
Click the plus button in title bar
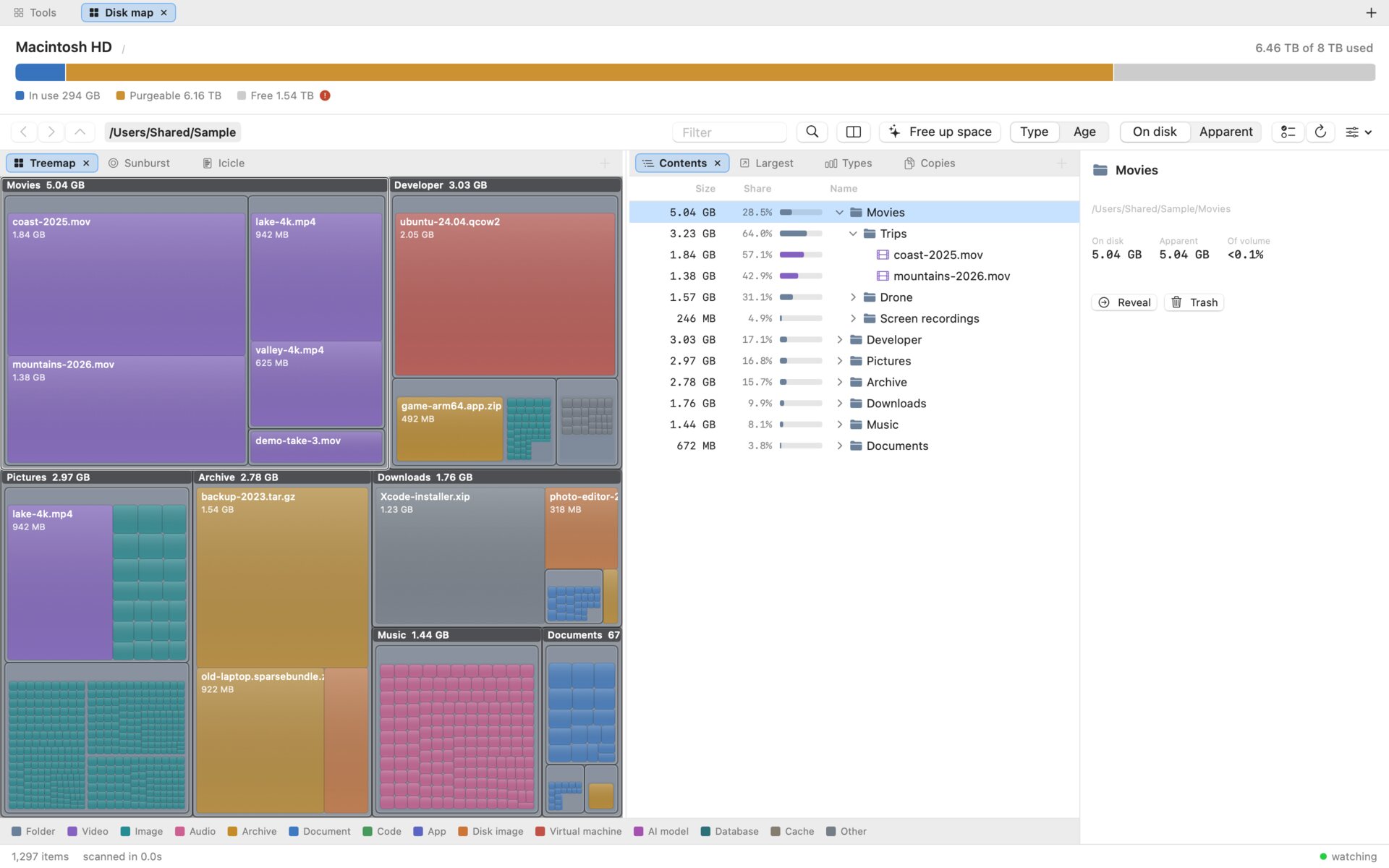coord(1370,12)
